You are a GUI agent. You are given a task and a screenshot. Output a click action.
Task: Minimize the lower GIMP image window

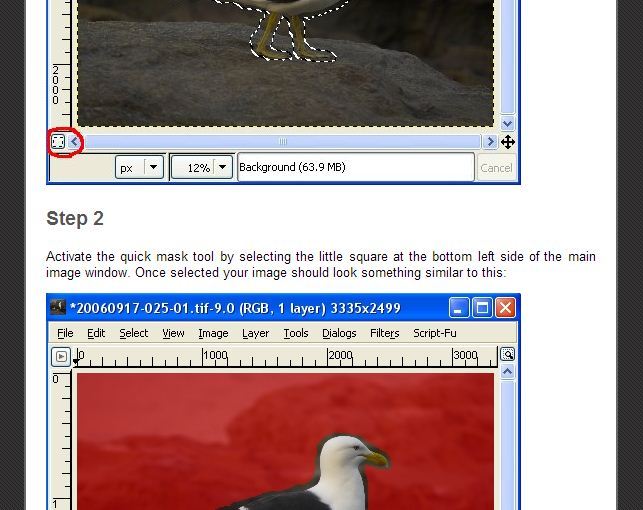tap(458, 308)
